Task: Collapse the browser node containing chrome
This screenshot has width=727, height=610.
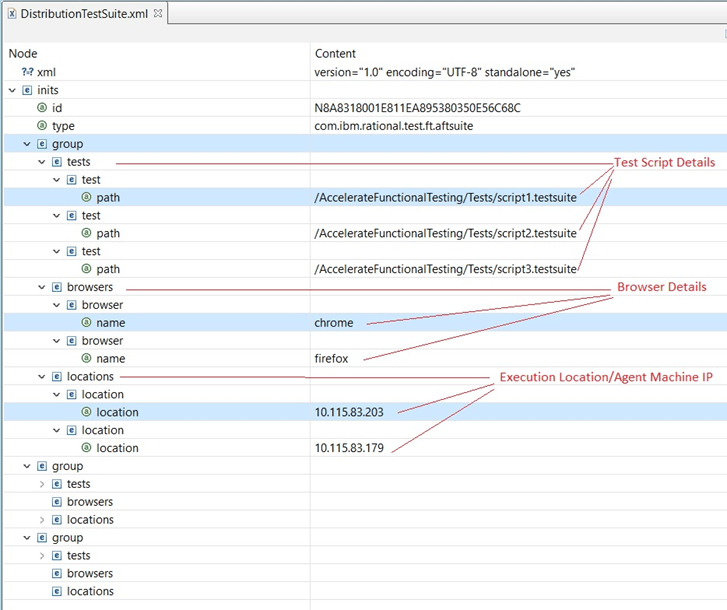Action: (57, 305)
